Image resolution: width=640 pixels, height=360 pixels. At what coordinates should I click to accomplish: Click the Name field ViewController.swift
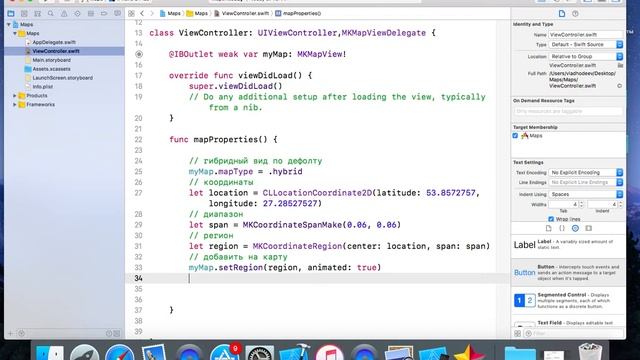point(586,35)
